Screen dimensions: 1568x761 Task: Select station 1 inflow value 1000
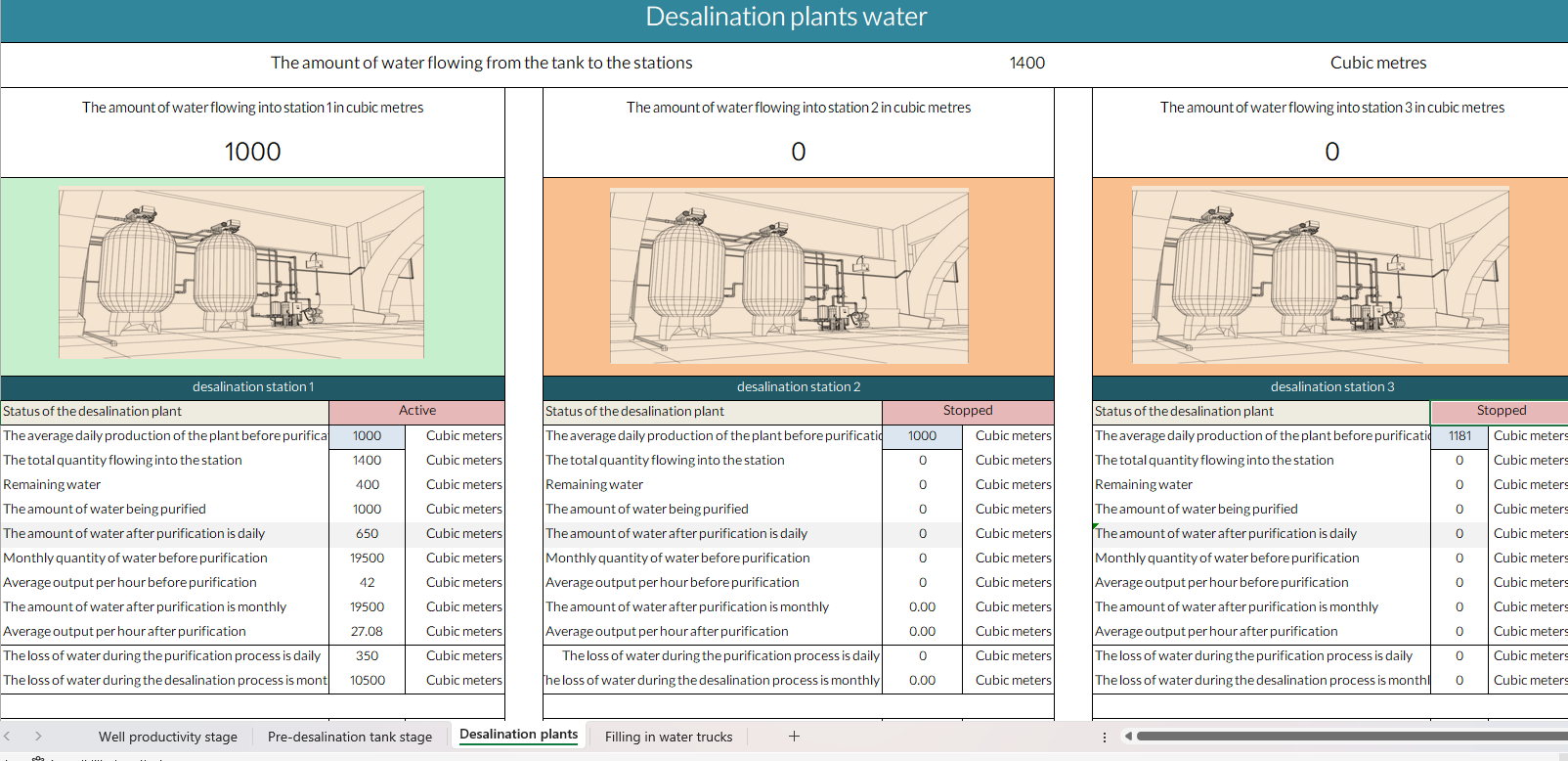click(252, 152)
